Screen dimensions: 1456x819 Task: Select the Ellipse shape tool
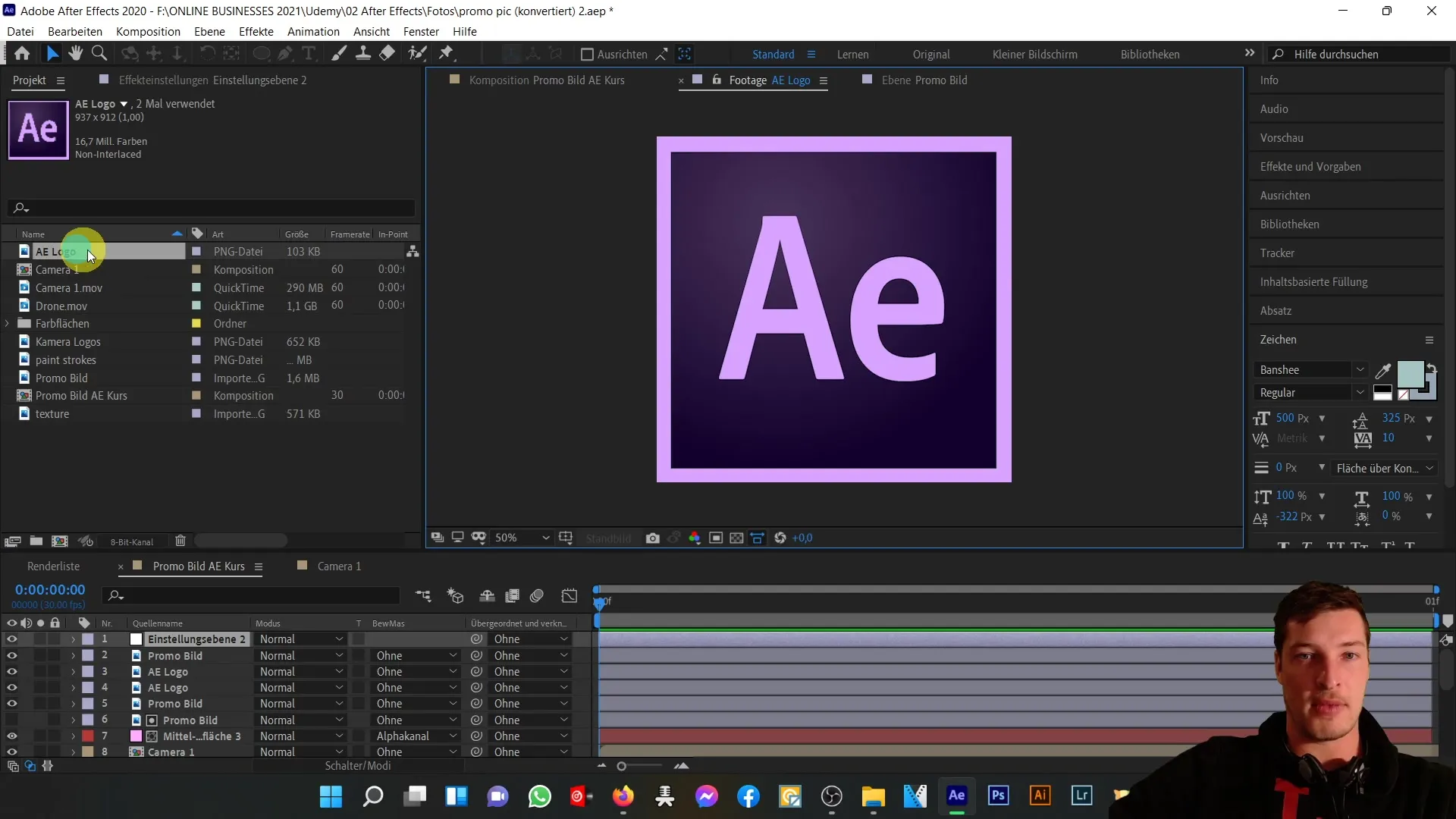(x=261, y=54)
